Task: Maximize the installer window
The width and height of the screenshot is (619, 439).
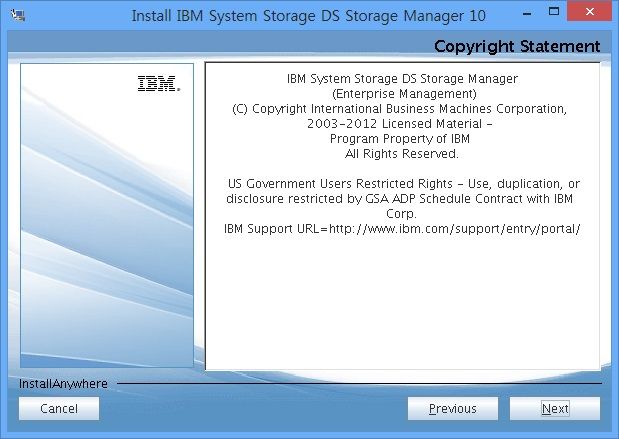Action: pos(554,12)
